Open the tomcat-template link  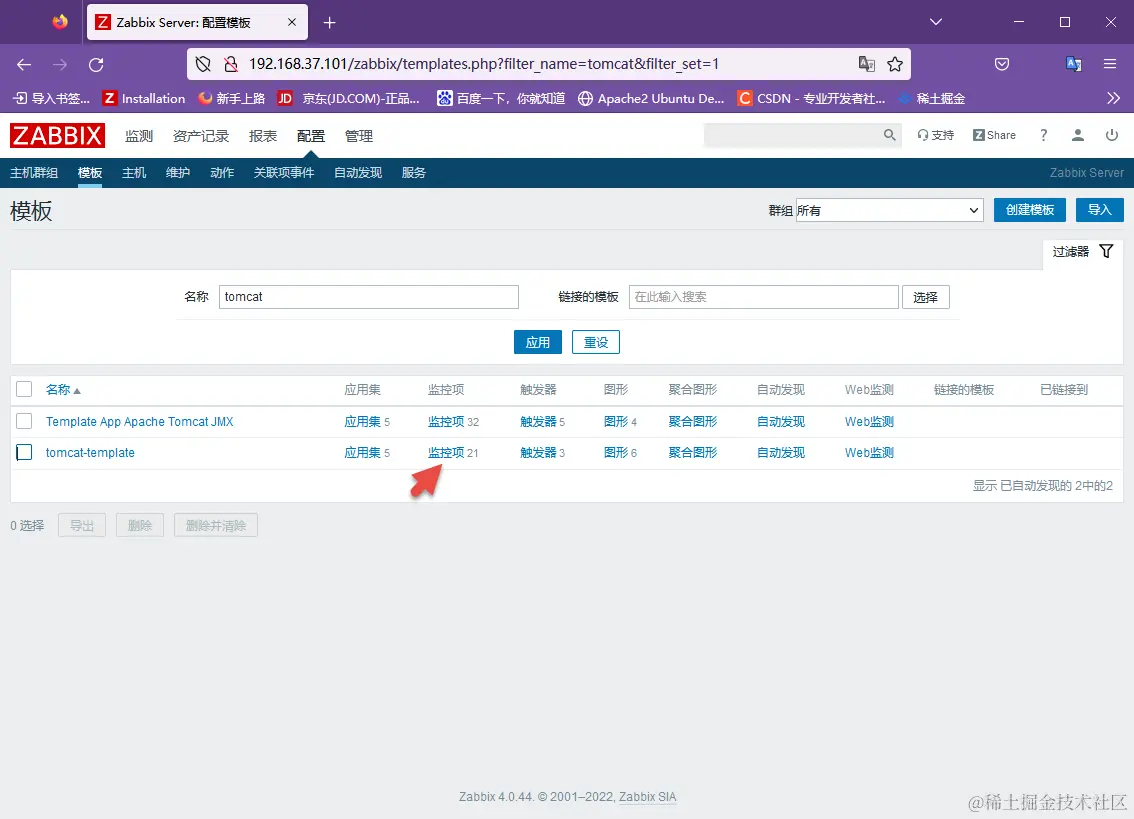[90, 453]
